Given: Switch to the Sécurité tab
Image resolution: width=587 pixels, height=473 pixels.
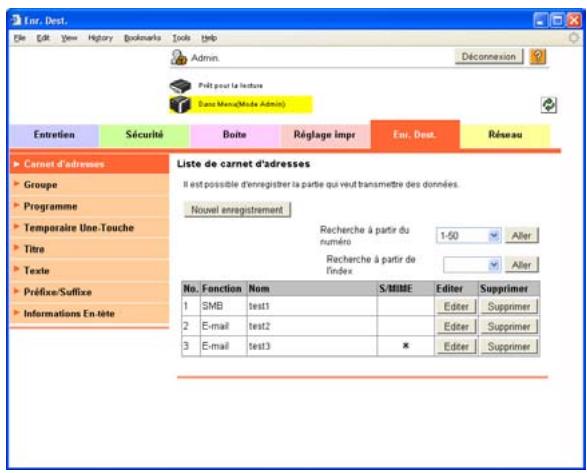Looking at the screenshot, I should [145, 135].
